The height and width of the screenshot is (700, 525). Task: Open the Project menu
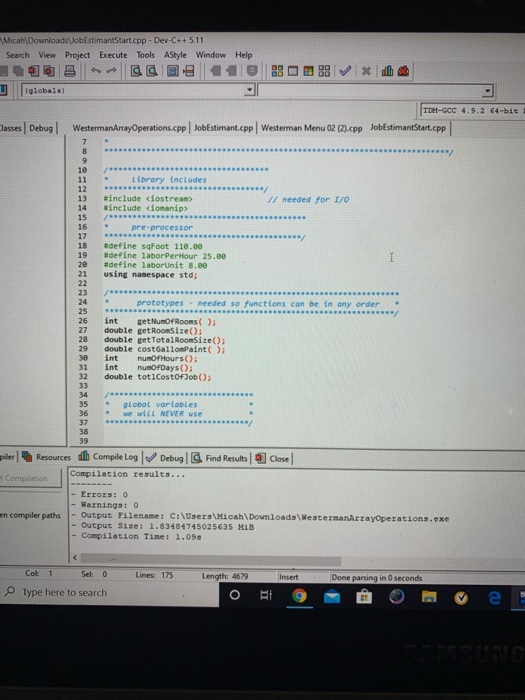(x=77, y=55)
